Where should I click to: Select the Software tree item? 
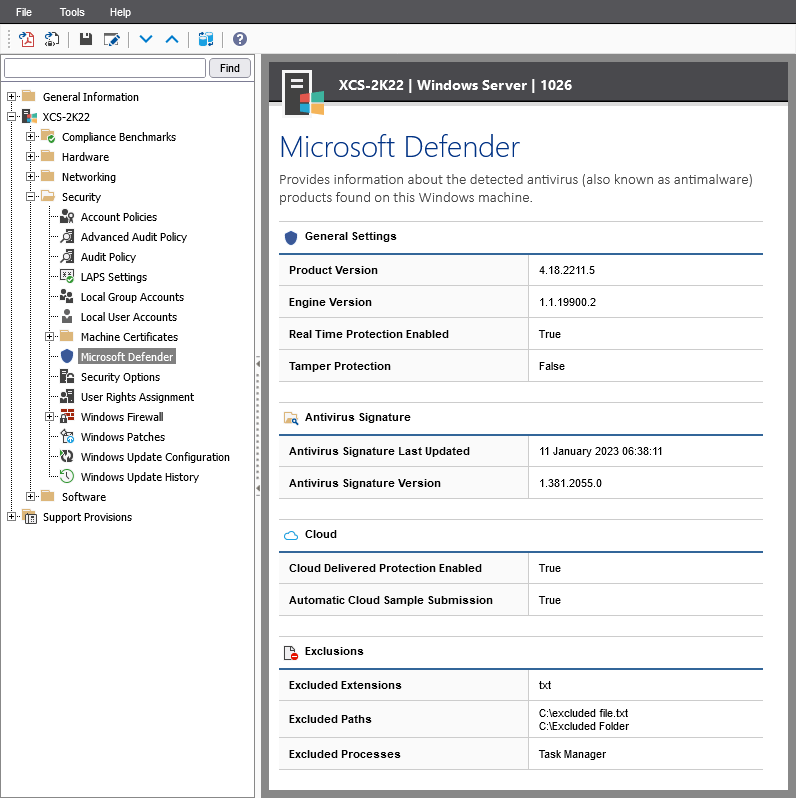[84, 497]
